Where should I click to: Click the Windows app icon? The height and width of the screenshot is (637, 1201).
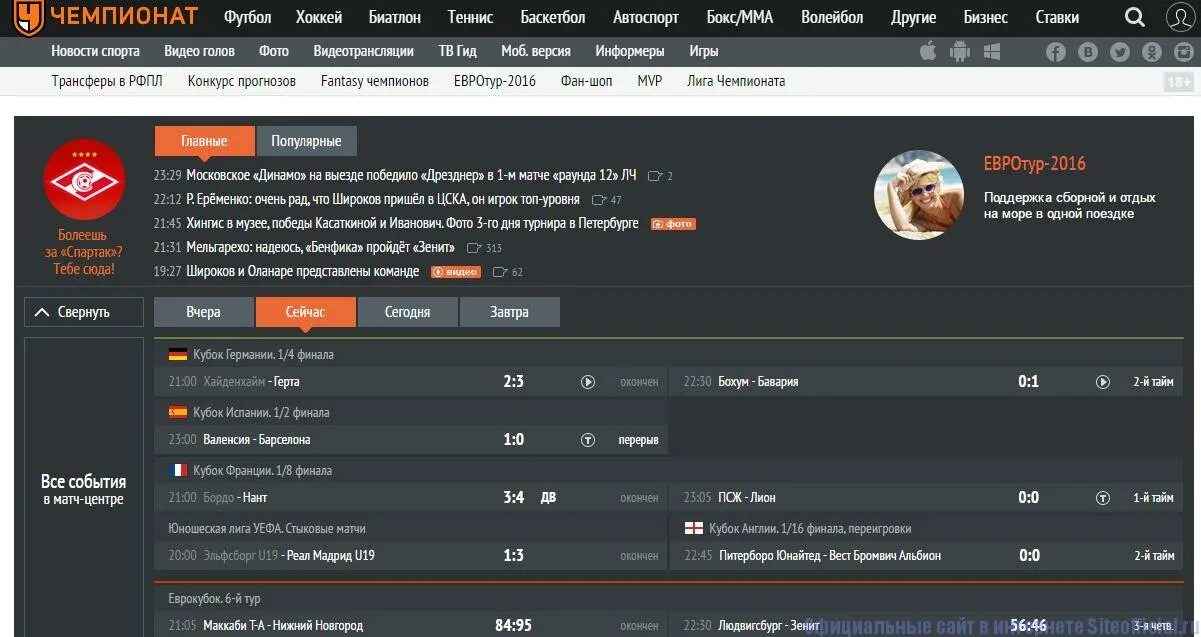992,51
